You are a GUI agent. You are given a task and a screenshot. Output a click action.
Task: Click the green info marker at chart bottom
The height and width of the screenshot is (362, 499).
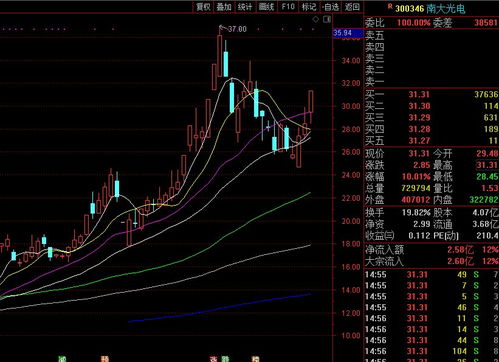pos(62,359)
